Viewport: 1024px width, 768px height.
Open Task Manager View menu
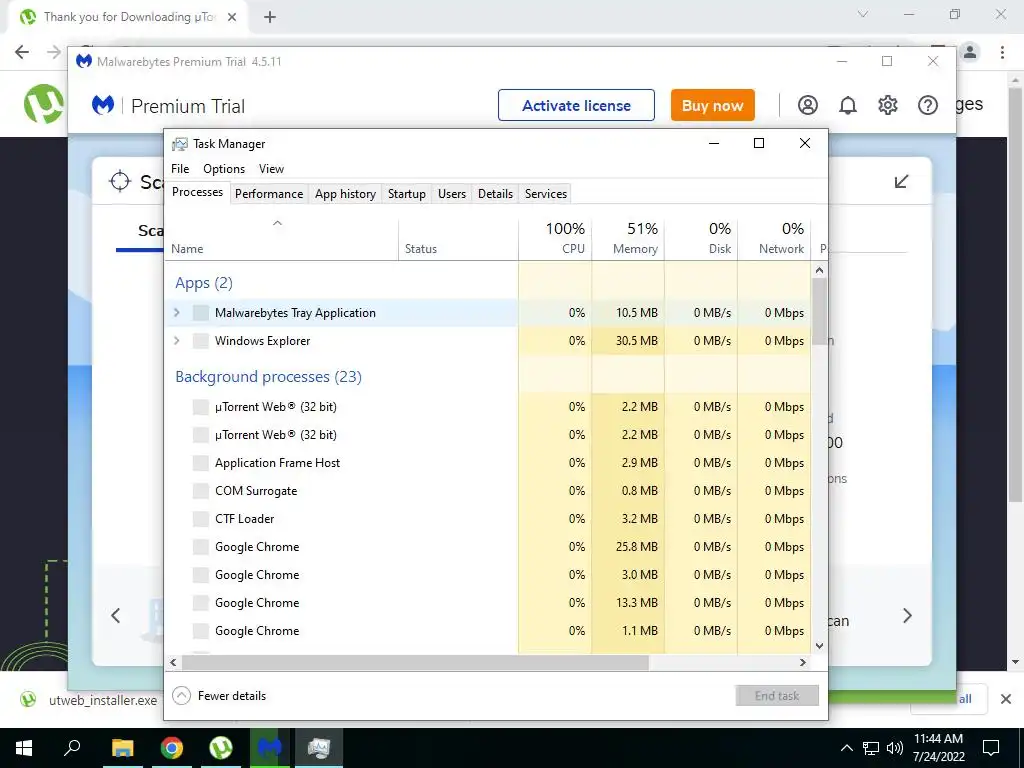click(x=271, y=168)
